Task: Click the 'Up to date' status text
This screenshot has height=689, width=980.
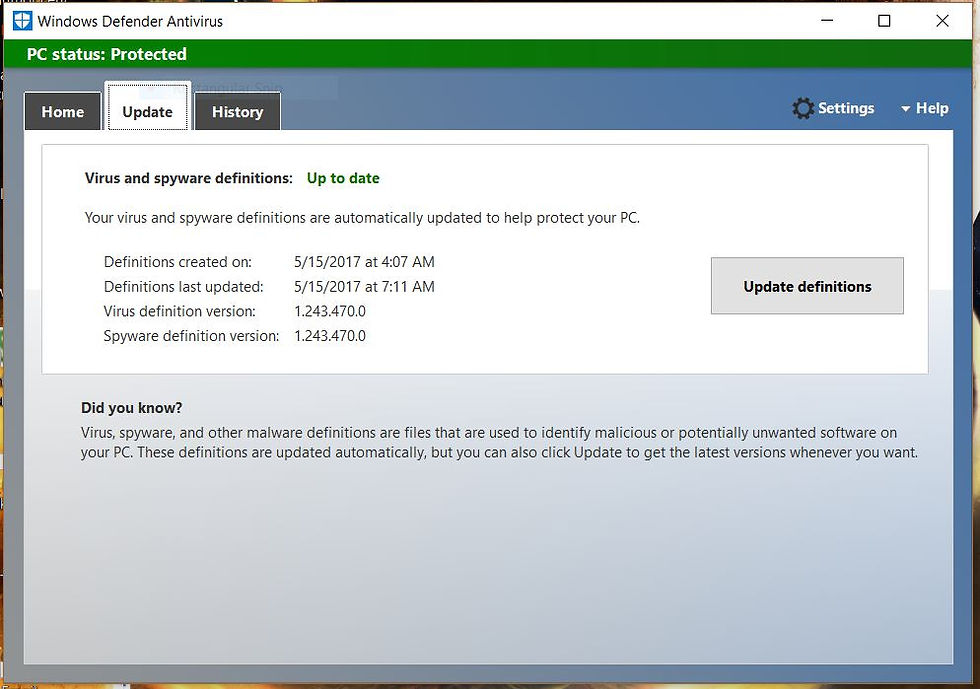Action: (343, 178)
